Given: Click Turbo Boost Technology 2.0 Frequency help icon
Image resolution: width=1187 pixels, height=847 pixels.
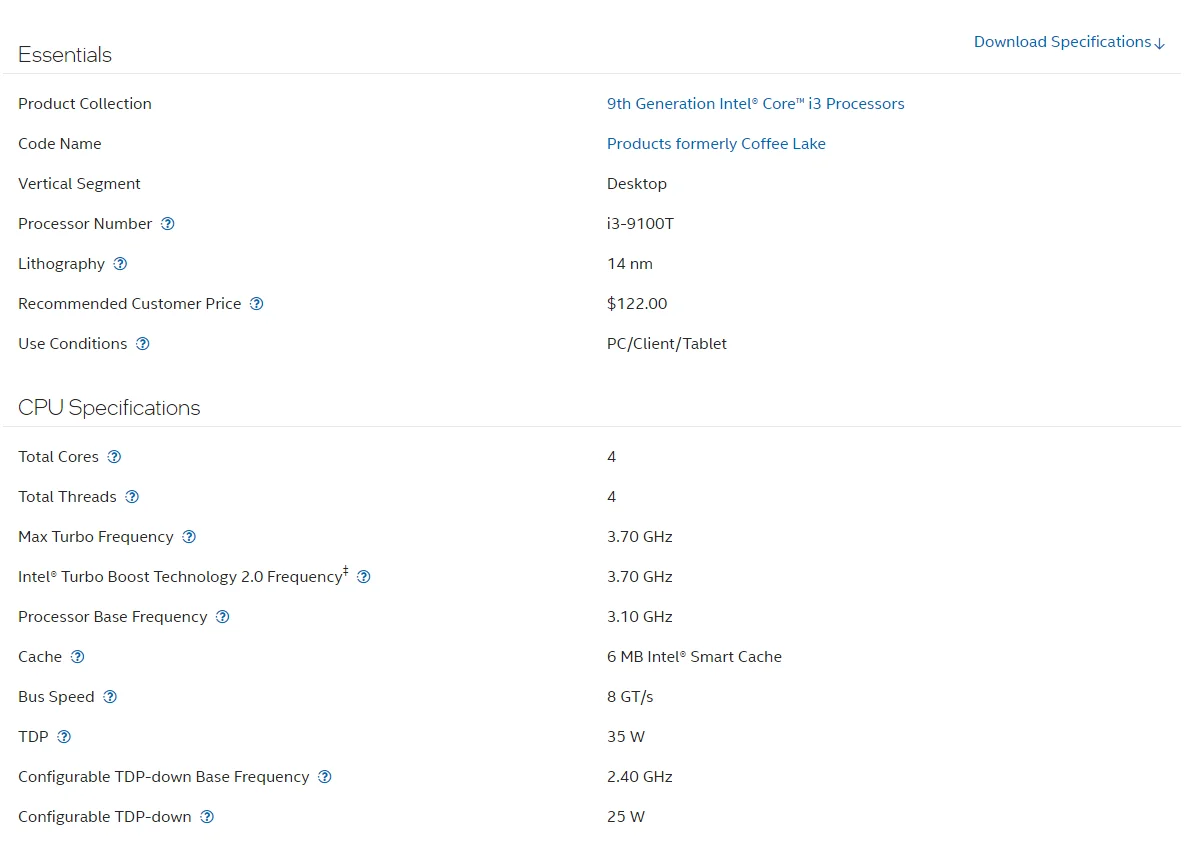Looking at the screenshot, I should click(364, 577).
